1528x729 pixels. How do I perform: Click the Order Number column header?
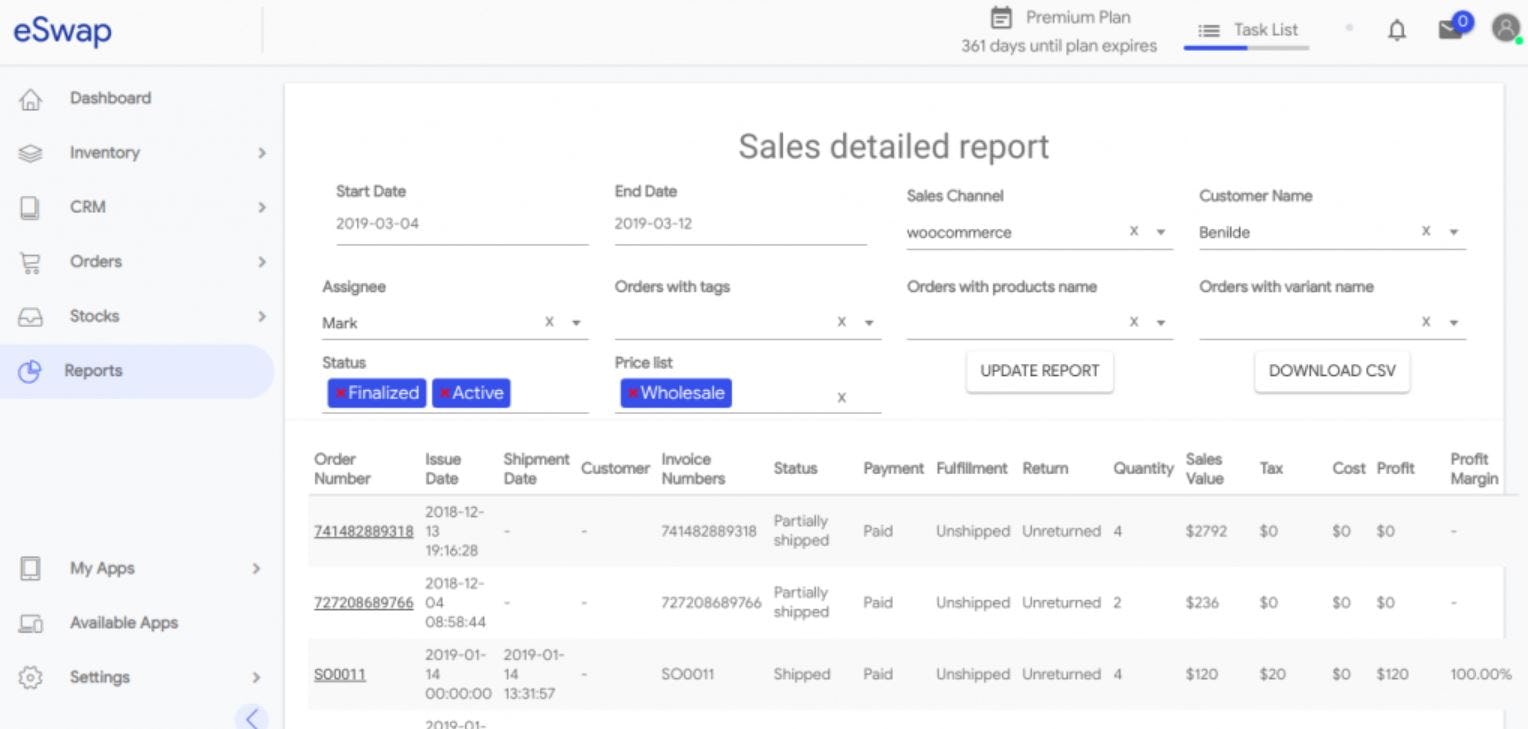[342, 469]
